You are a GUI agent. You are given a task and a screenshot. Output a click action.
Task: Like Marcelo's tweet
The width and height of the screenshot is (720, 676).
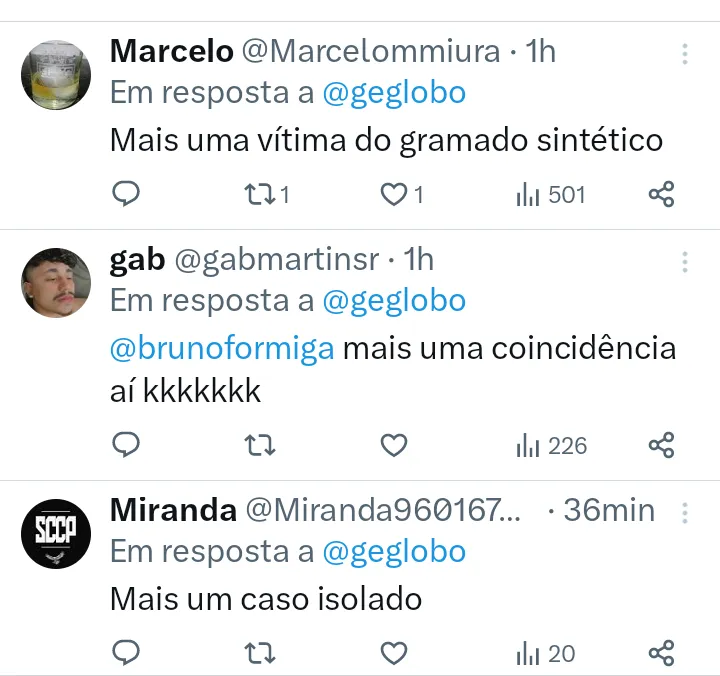(x=395, y=194)
